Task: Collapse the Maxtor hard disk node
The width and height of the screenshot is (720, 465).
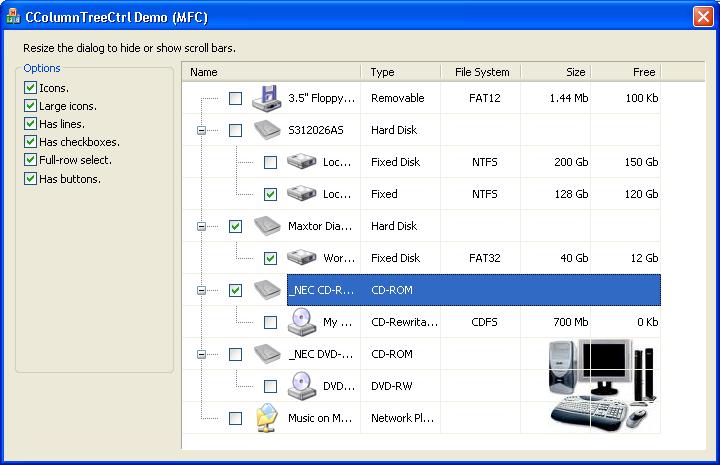Action: click(201, 226)
